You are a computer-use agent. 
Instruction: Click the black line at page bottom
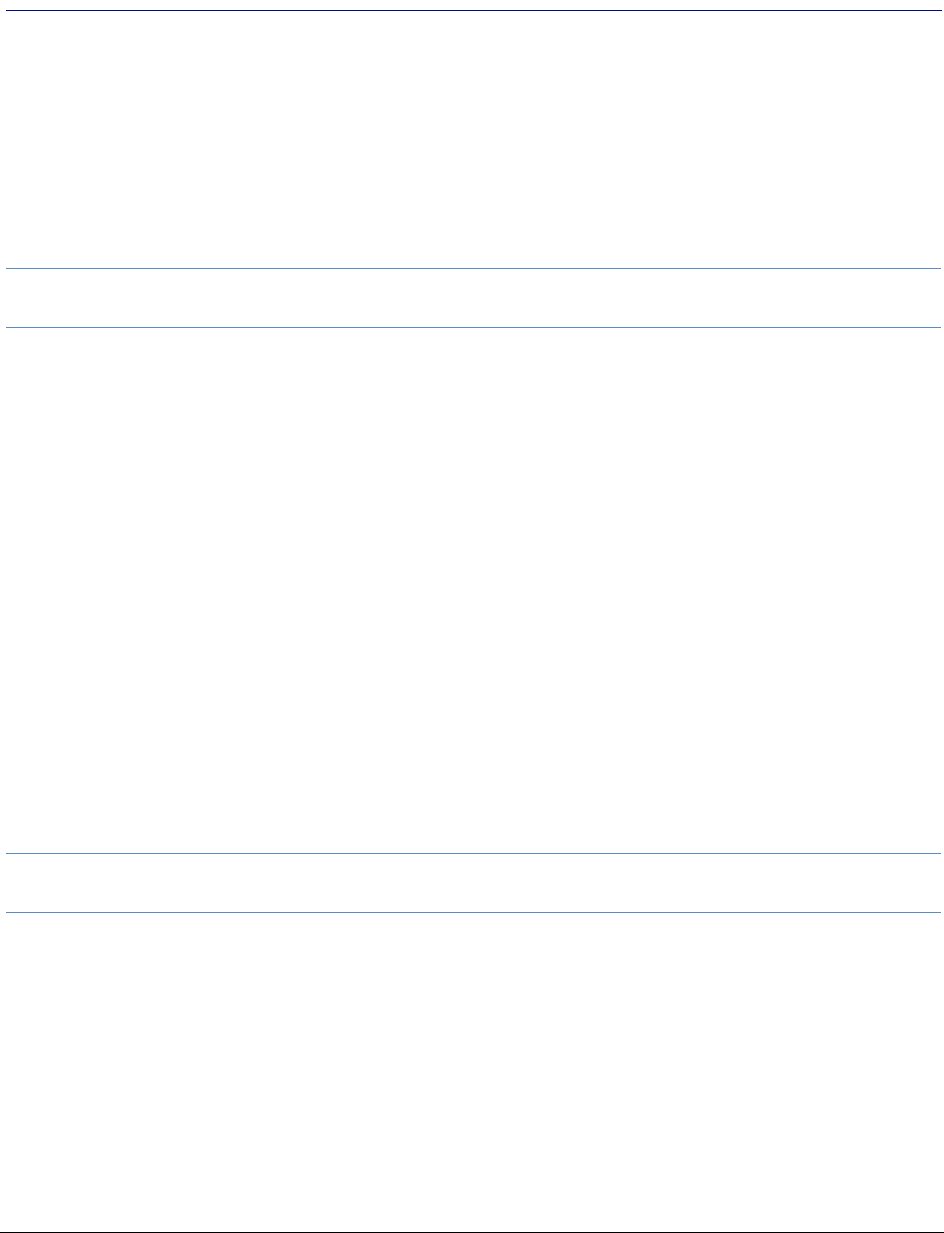tap(472, 1231)
